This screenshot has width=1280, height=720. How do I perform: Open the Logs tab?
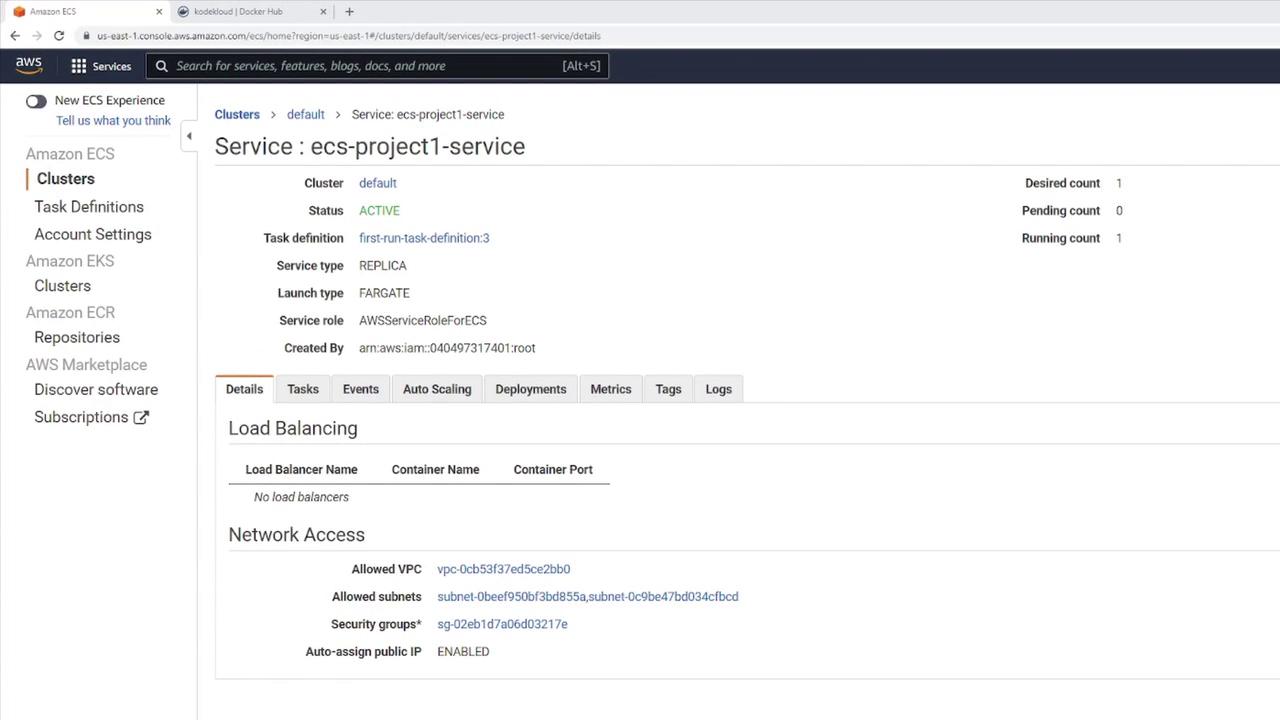(719, 389)
